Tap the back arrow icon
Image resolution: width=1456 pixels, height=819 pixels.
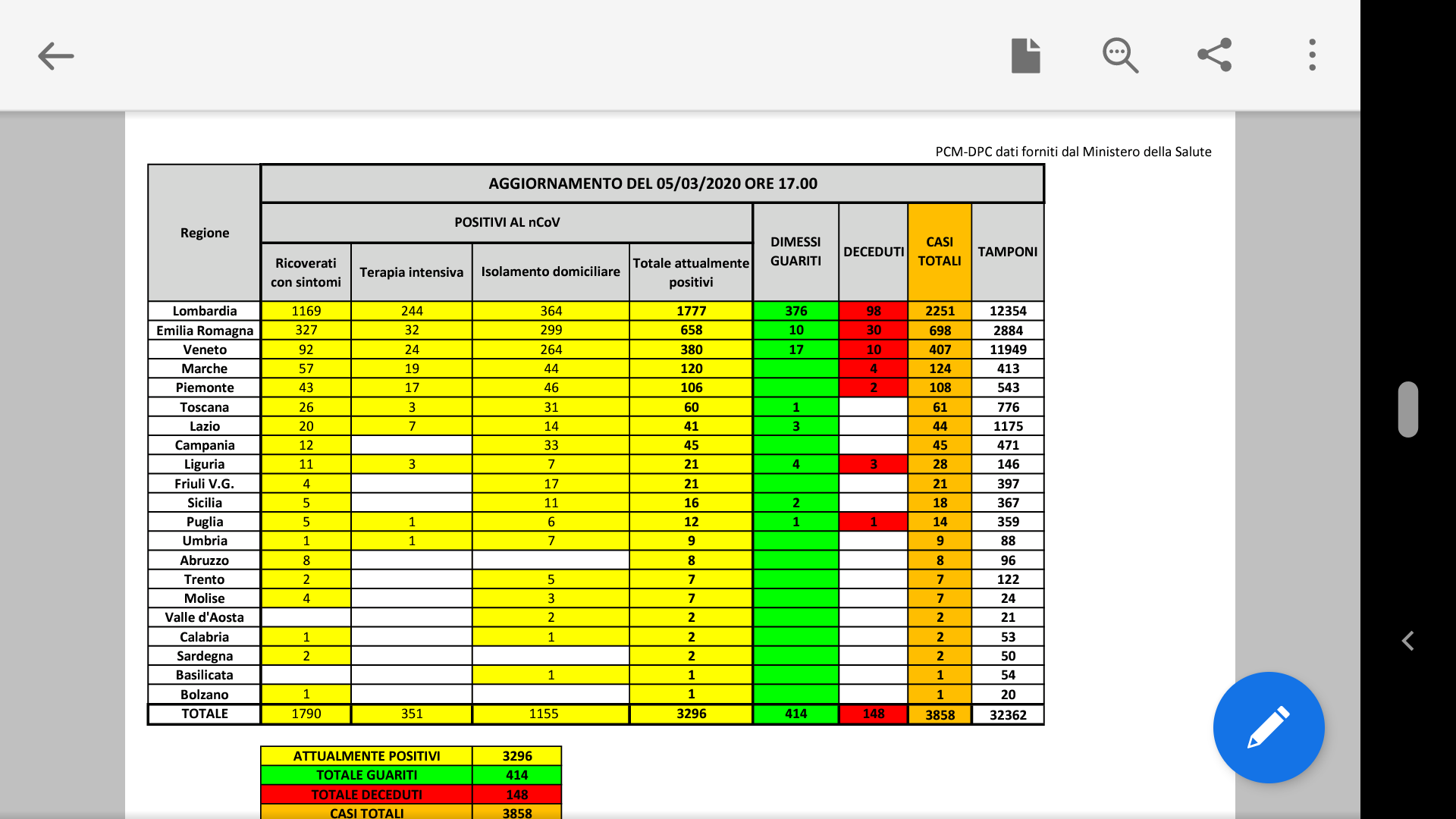coord(55,56)
